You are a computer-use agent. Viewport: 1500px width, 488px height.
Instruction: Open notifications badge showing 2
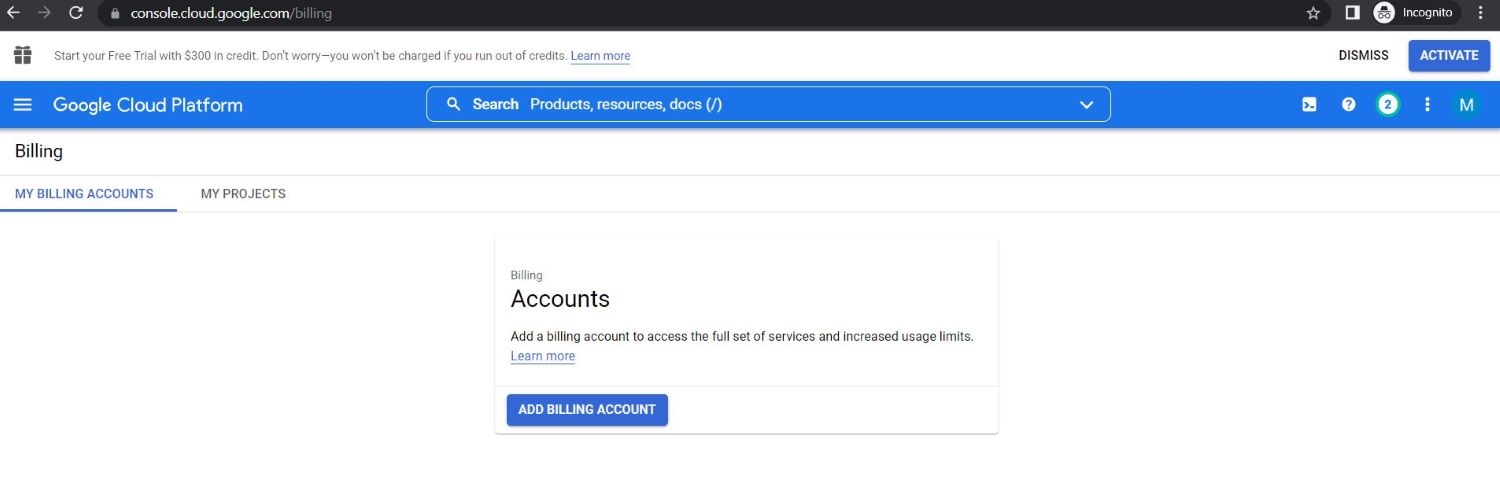click(1387, 104)
